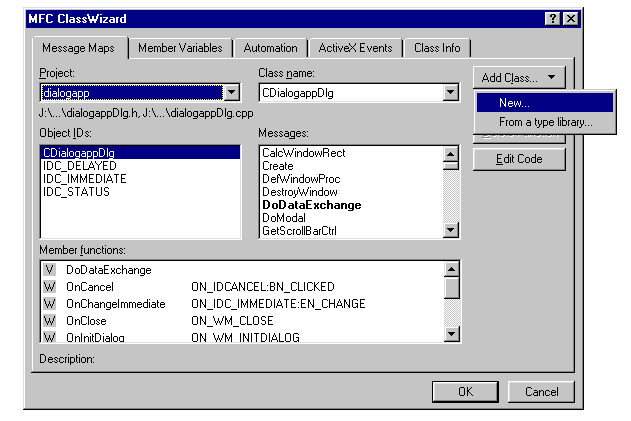Select the bold DoDataExchange message
This screenshot has height=421, width=631.
(x=351, y=205)
